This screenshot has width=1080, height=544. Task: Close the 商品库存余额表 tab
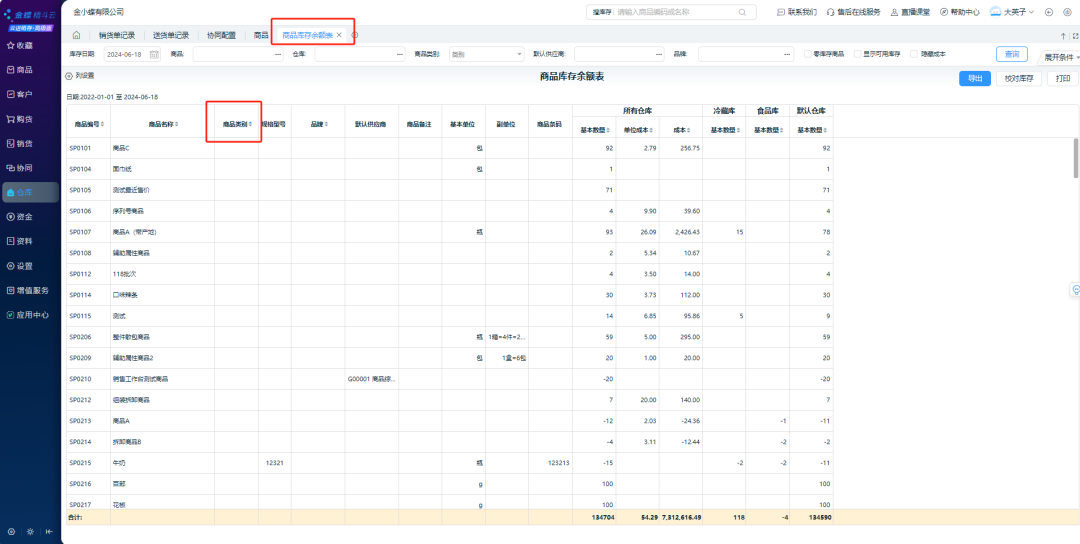pyautogui.click(x=339, y=35)
